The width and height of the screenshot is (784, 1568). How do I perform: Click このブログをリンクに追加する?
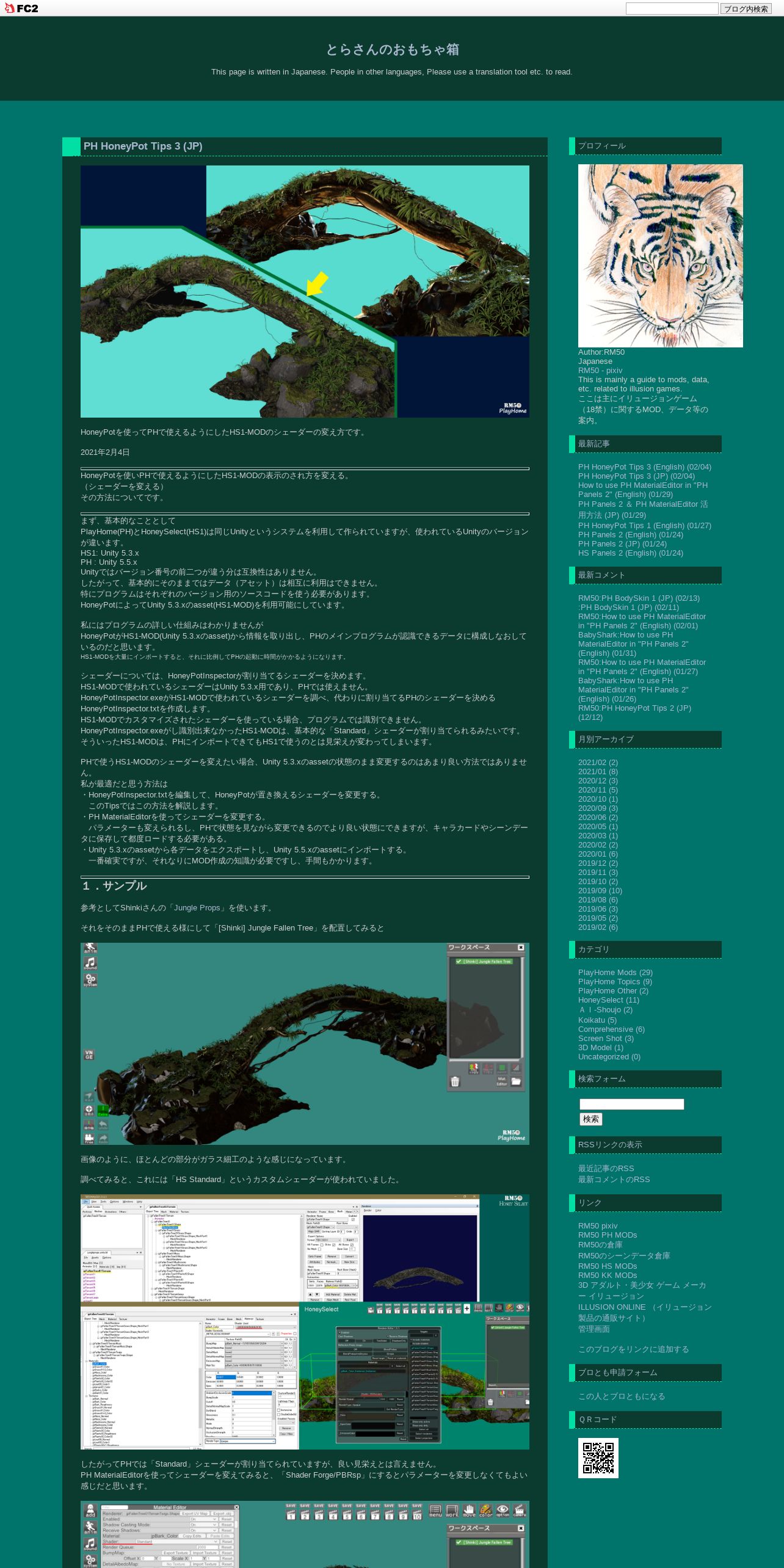point(633,1349)
